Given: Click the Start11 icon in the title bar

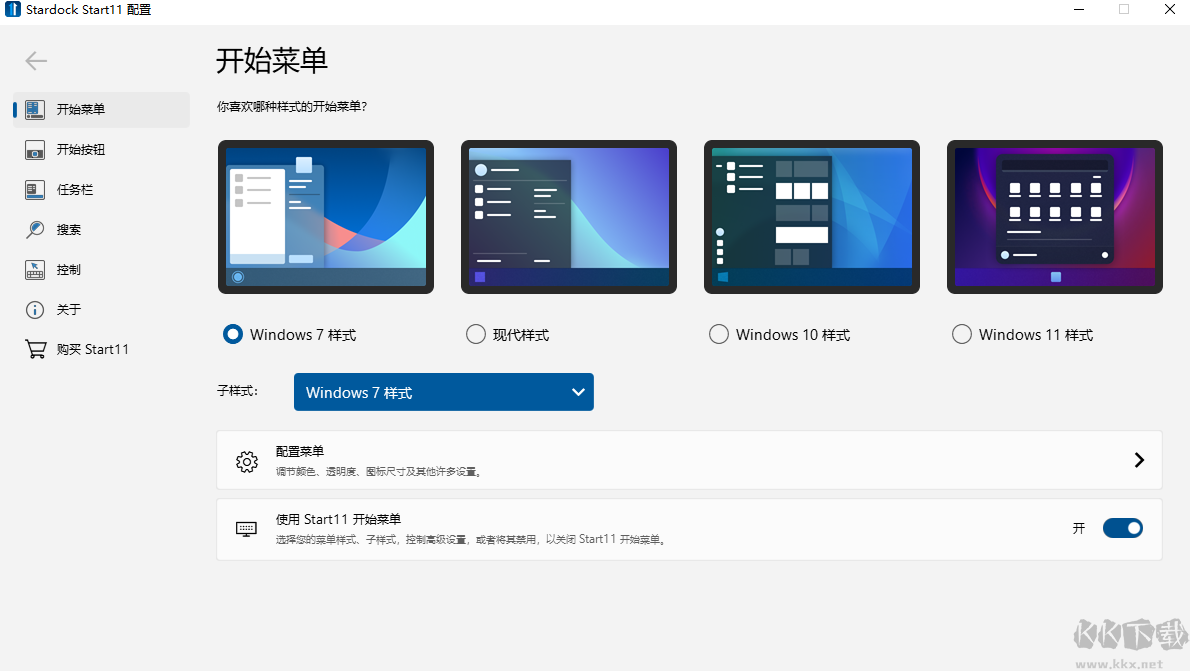Looking at the screenshot, I should (x=11, y=10).
